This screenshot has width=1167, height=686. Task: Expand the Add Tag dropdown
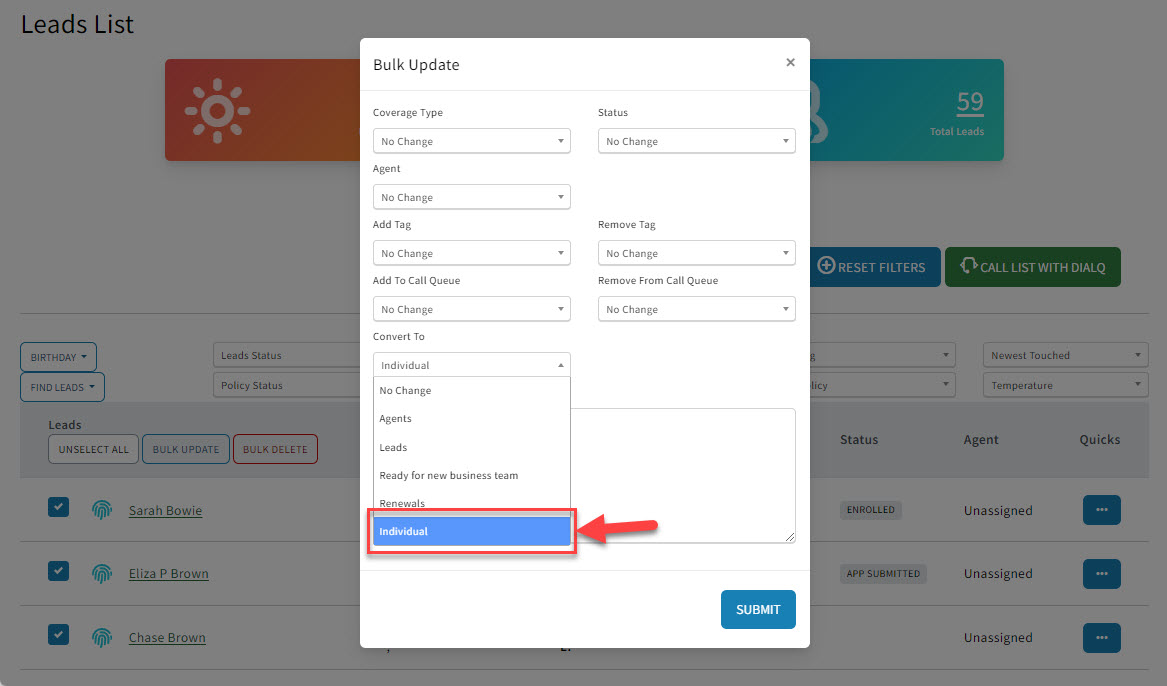[471, 253]
